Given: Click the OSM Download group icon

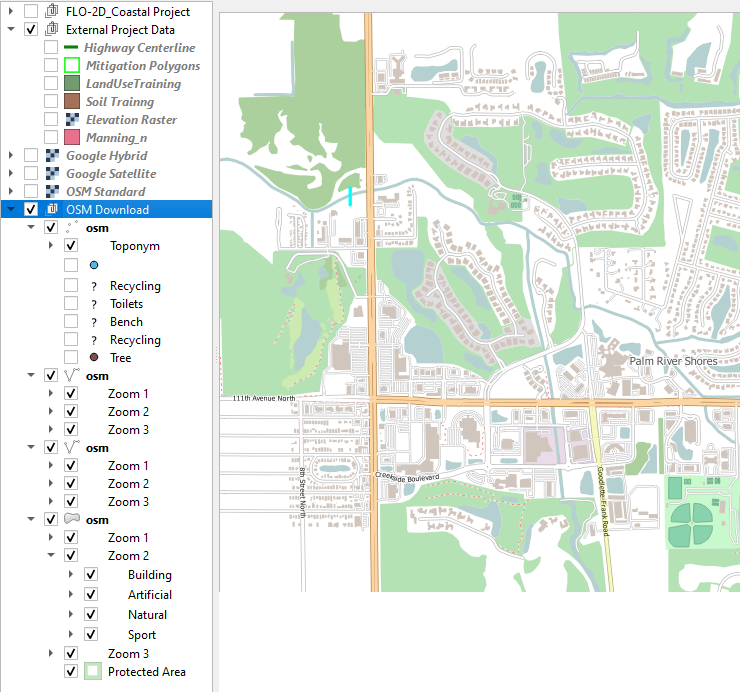Looking at the screenshot, I should [52, 210].
